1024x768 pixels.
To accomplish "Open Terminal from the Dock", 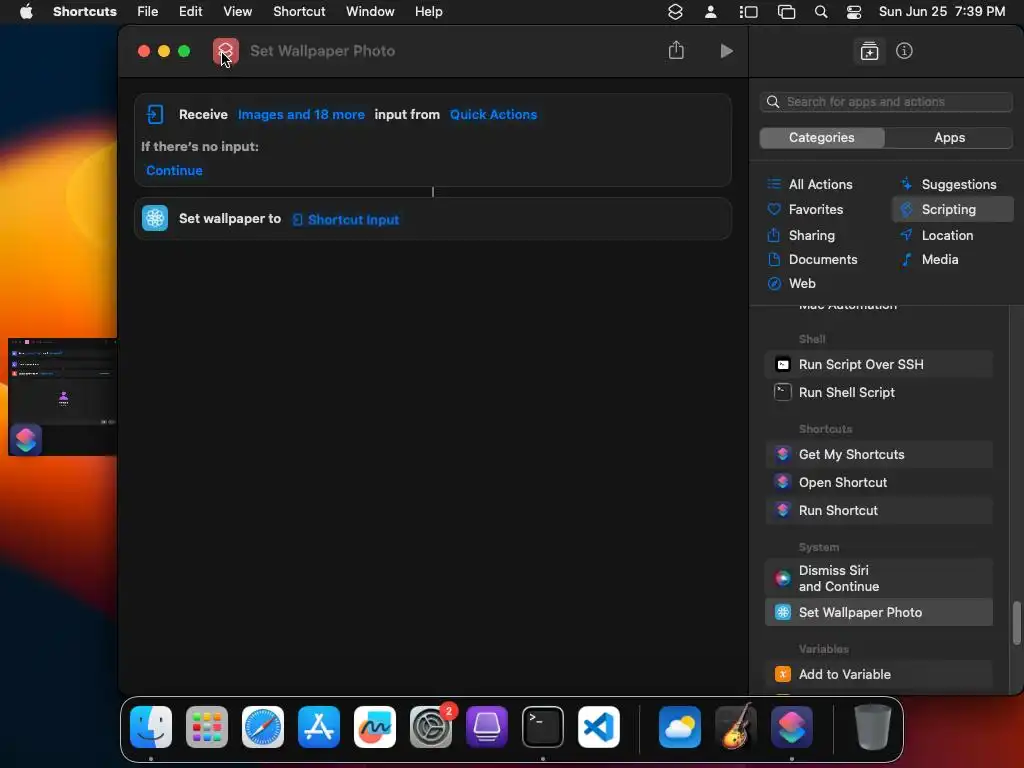I will [543, 727].
